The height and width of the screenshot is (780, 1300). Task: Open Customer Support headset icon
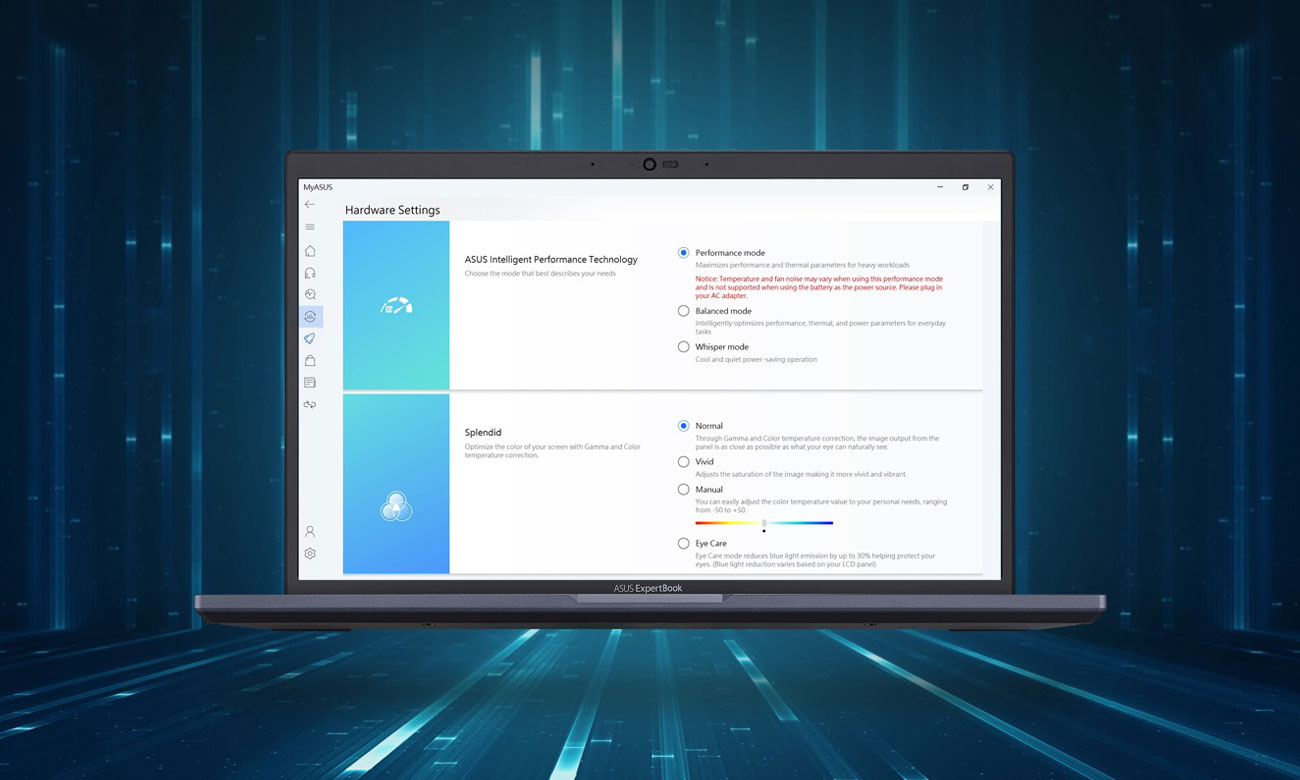click(310, 273)
